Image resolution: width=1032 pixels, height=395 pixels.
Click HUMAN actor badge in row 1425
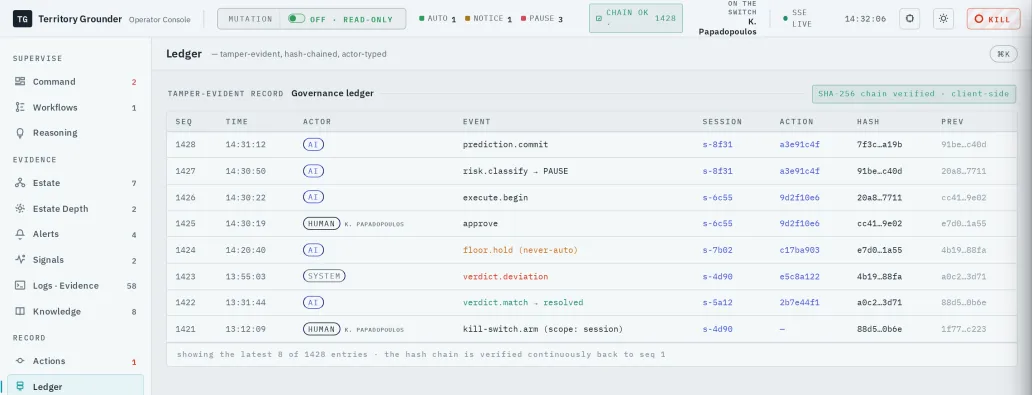point(321,224)
